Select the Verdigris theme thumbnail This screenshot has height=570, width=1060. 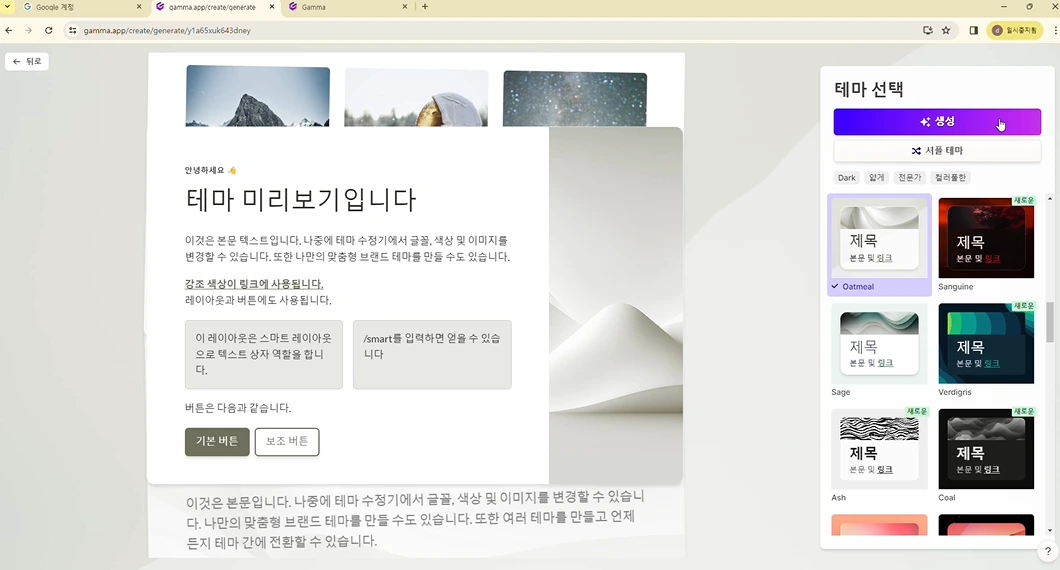986,343
